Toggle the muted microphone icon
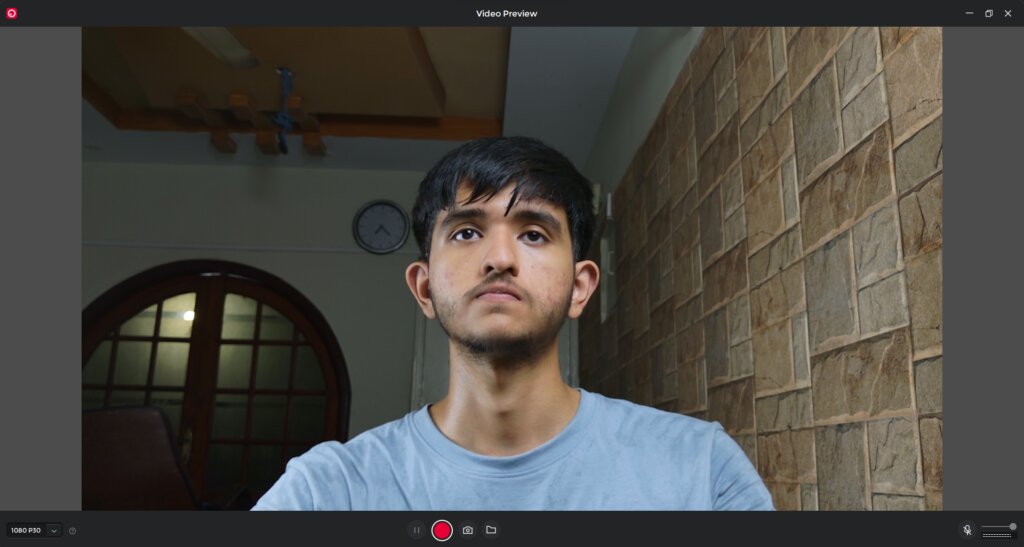Viewport: 1024px width, 547px height. pyautogui.click(x=967, y=530)
